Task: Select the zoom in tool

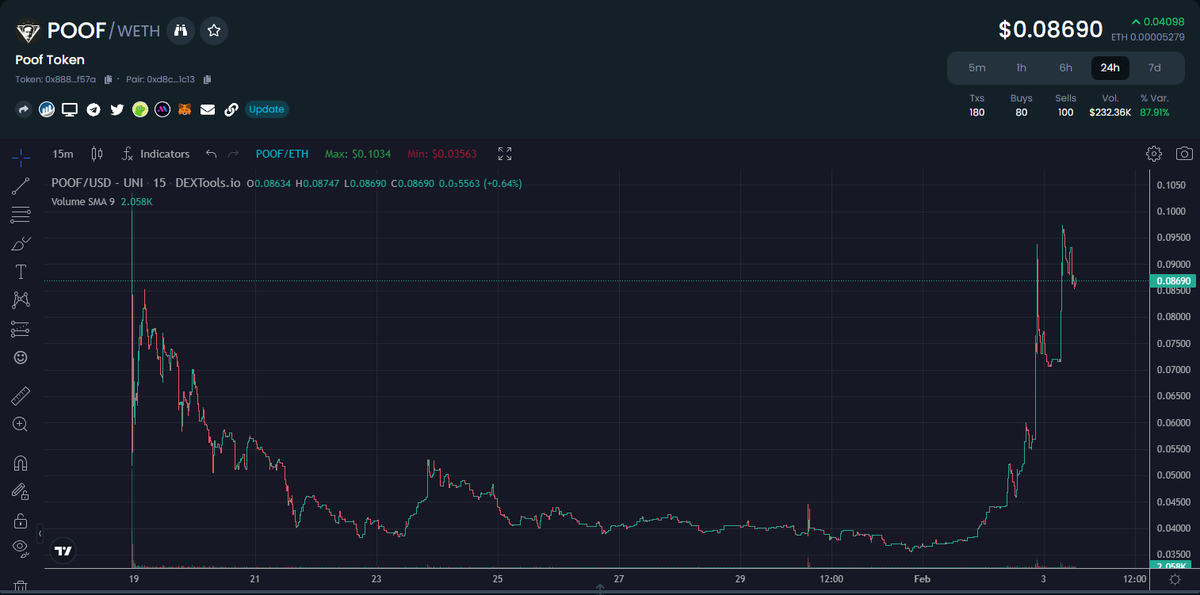Action: pyautogui.click(x=20, y=424)
